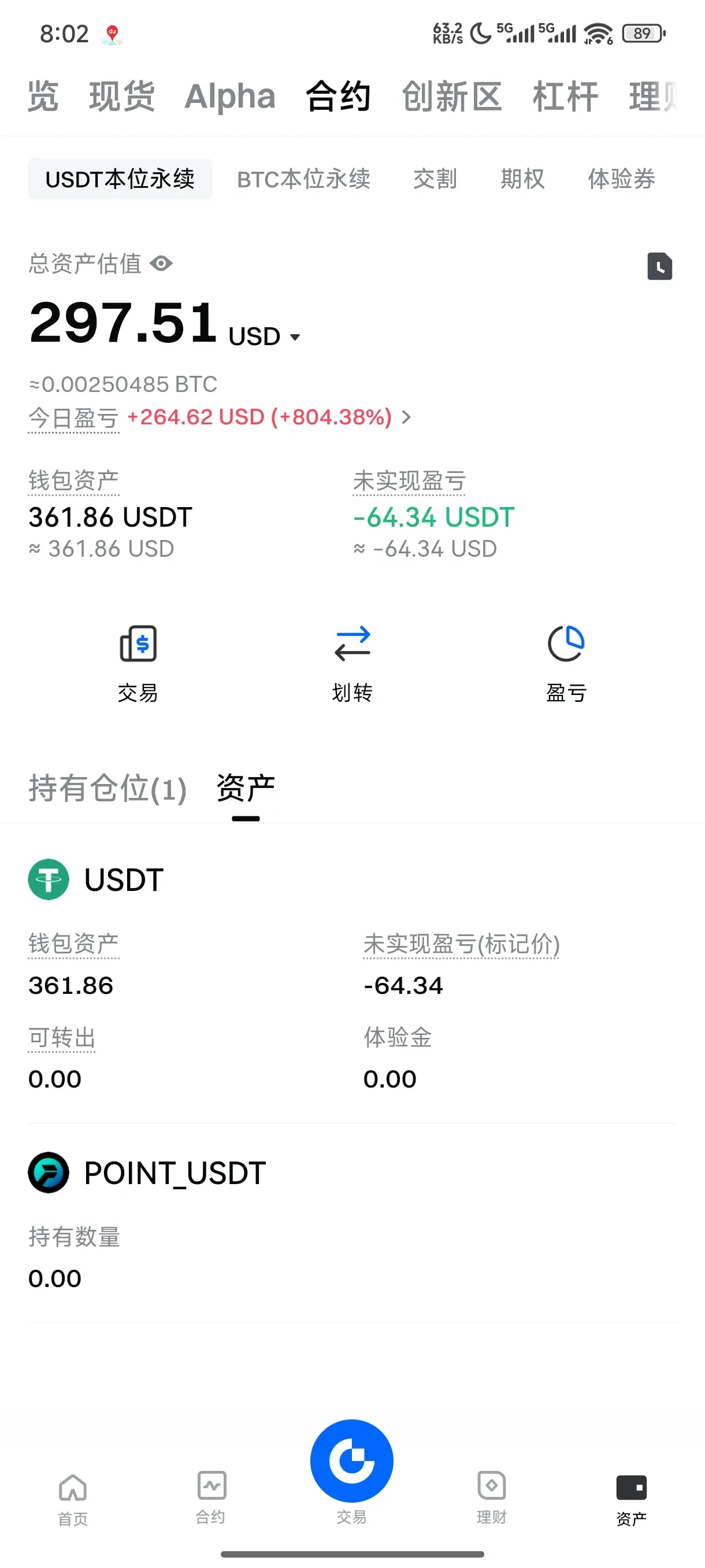The image size is (705, 1568).
Task: Expand today's profit details chevron
Action: point(406,417)
